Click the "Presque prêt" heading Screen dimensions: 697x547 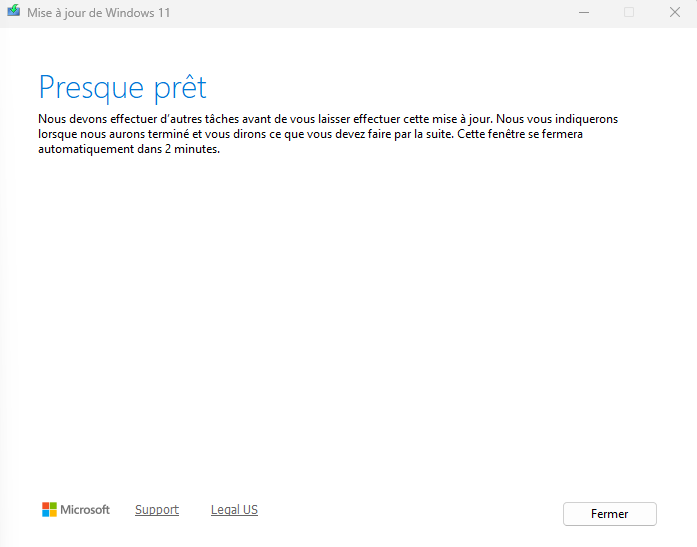pyautogui.click(x=122, y=87)
